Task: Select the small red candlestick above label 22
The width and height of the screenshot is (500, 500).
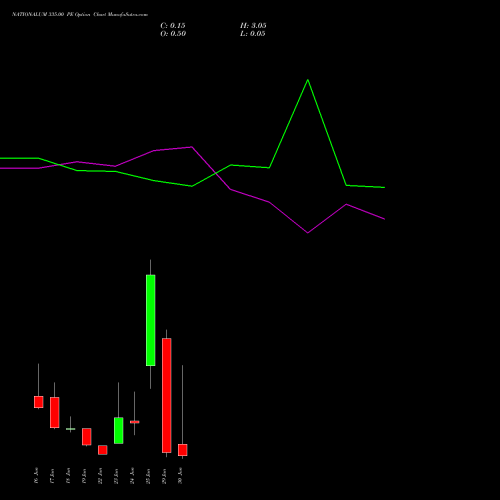Action: click(x=103, y=450)
